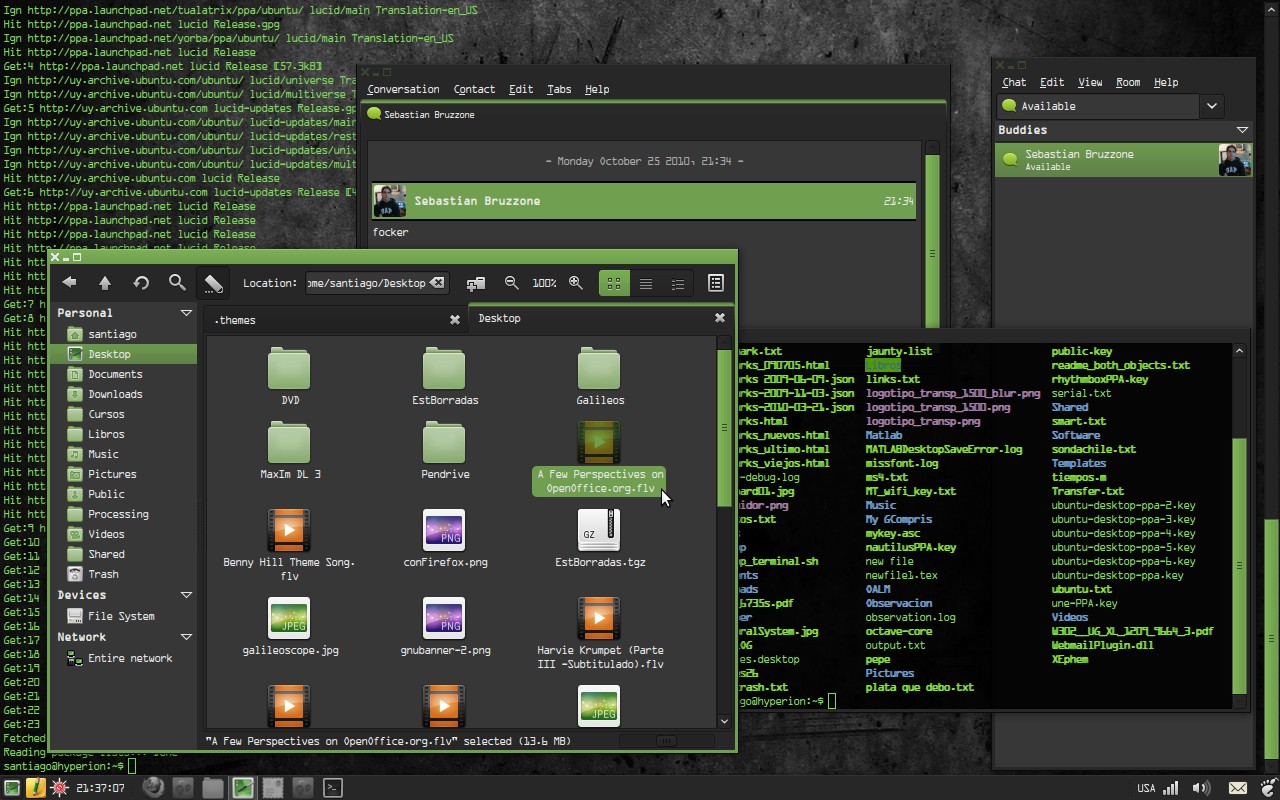Image resolution: width=1280 pixels, height=800 pixels.
Task: Select the conFirefox.png image file
Action: click(444, 530)
